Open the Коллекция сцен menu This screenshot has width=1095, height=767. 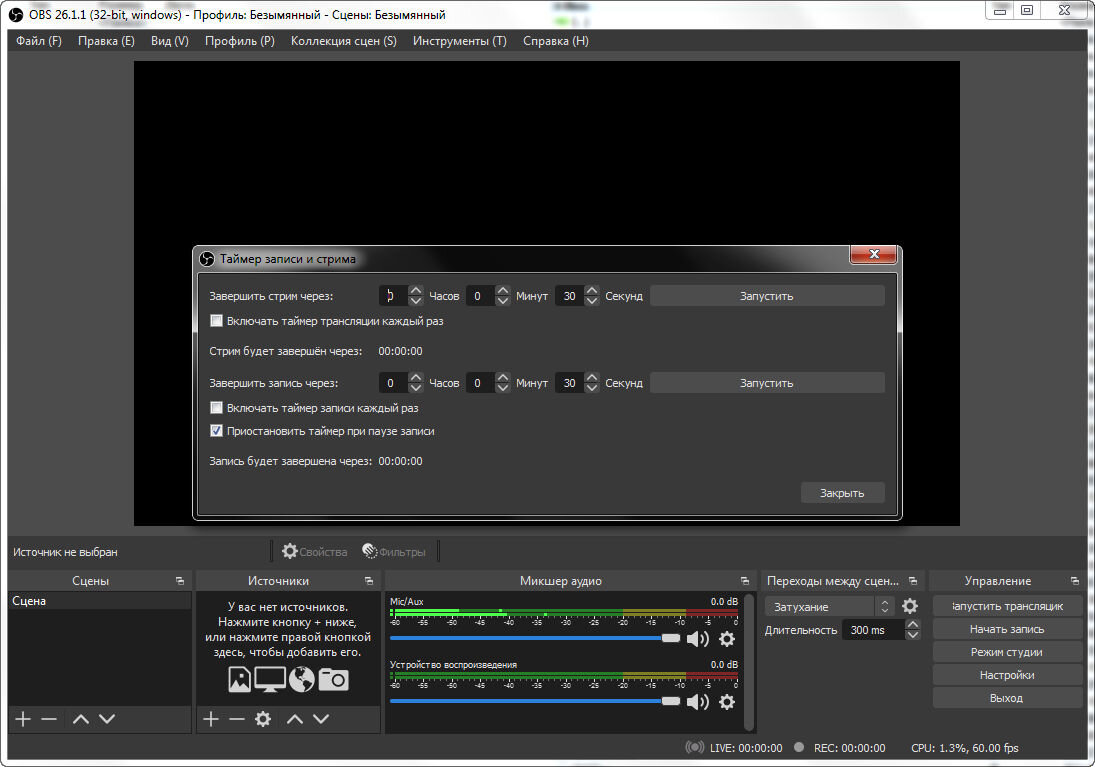coord(344,41)
